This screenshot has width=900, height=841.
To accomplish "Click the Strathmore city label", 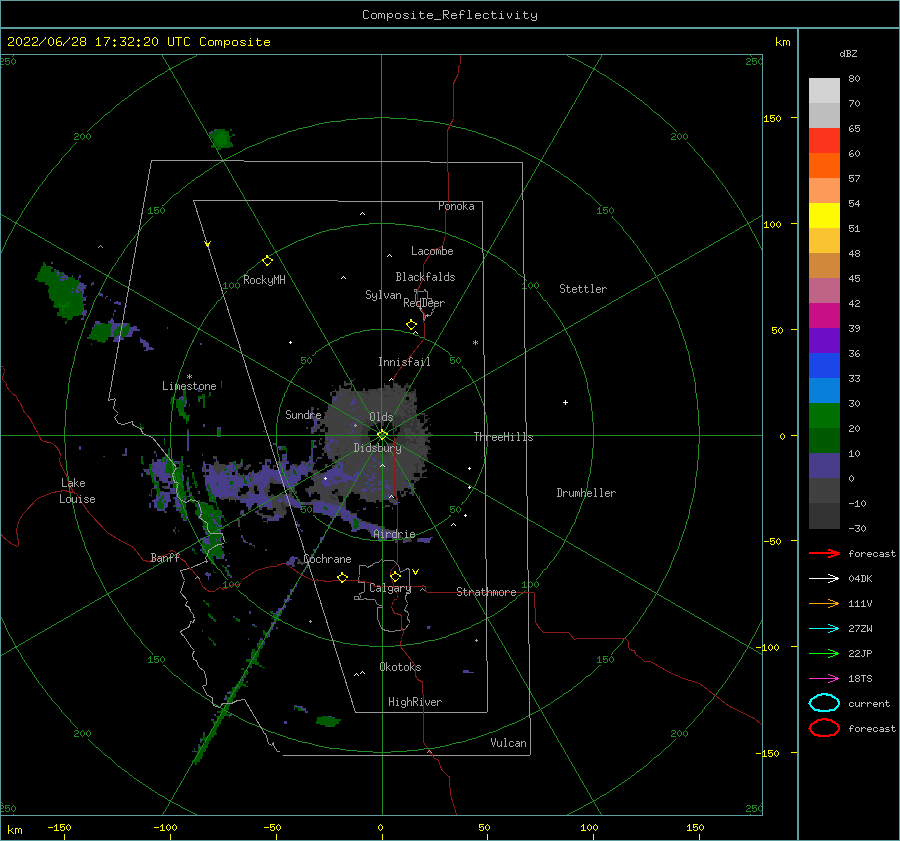I will pyautogui.click(x=486, y=592).
